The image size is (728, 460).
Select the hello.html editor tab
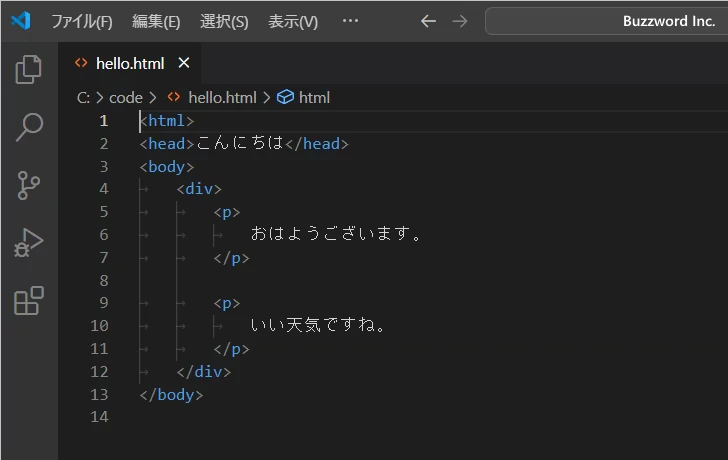point(130,63)
